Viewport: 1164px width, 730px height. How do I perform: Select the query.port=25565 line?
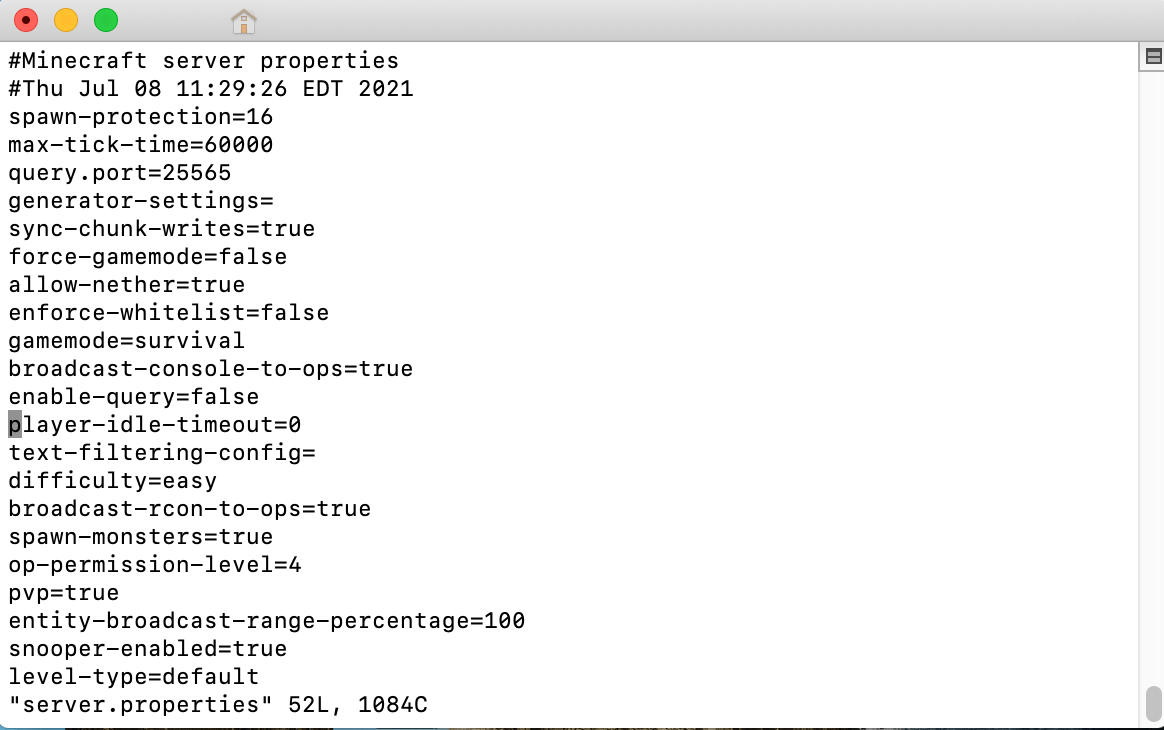click(119, 173)
